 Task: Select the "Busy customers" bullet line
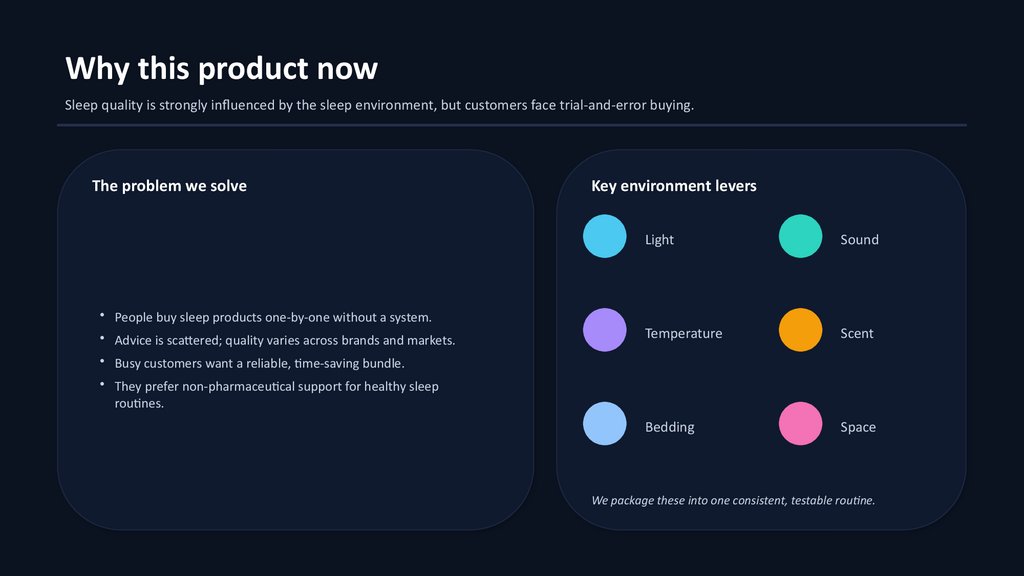point(259,363)
